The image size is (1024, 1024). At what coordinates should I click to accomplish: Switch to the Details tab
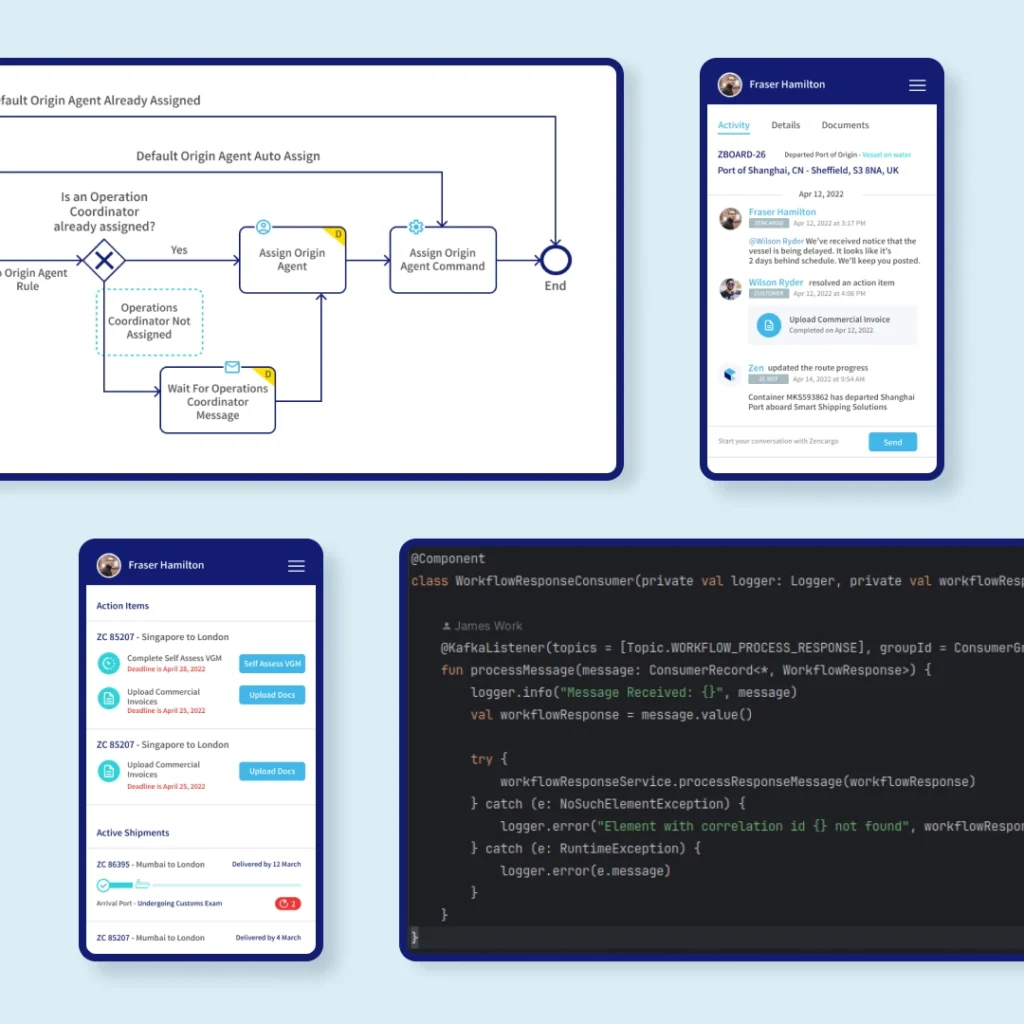[x=785, y=125]
